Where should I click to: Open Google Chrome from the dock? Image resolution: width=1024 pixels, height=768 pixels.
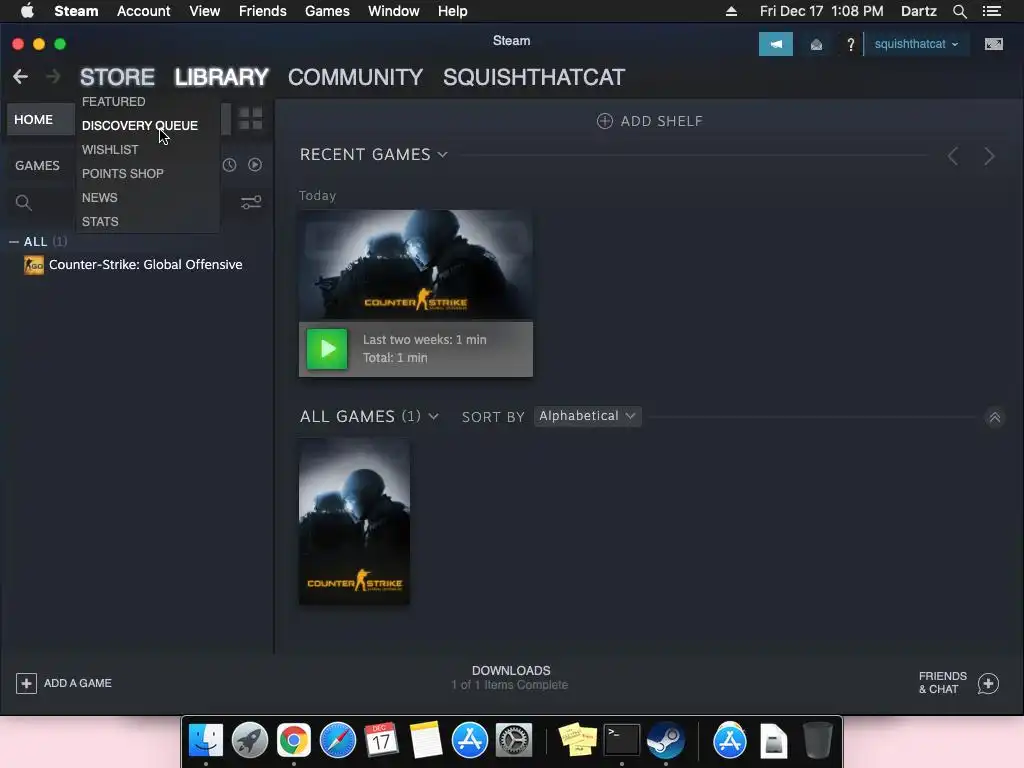click(294, 740)
